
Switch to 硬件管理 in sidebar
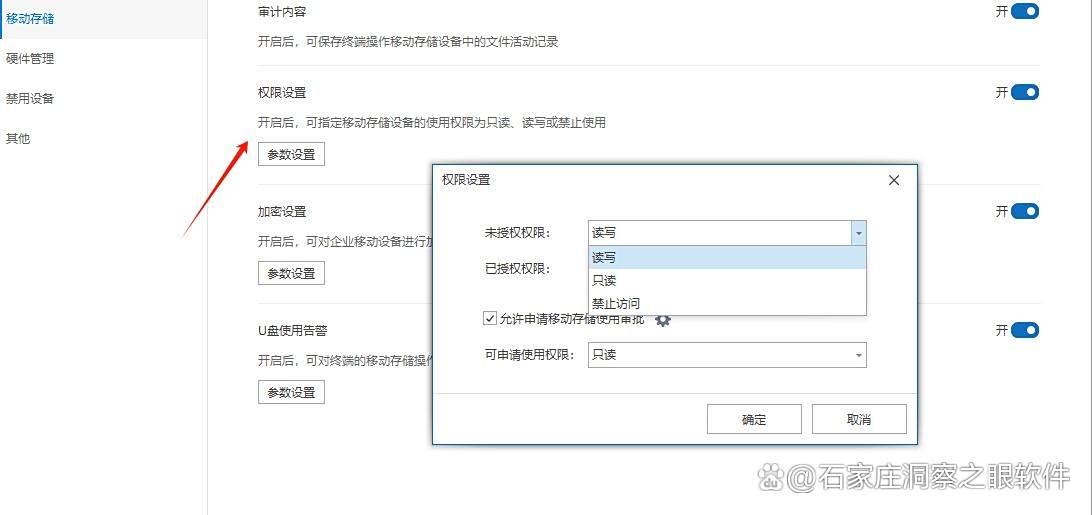[x=30, y=59]
